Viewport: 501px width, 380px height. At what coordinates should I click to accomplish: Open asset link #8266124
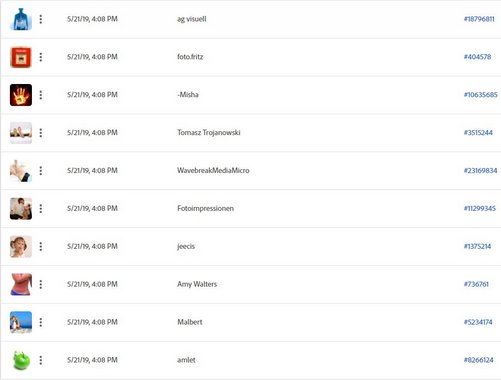click(478, 360)
